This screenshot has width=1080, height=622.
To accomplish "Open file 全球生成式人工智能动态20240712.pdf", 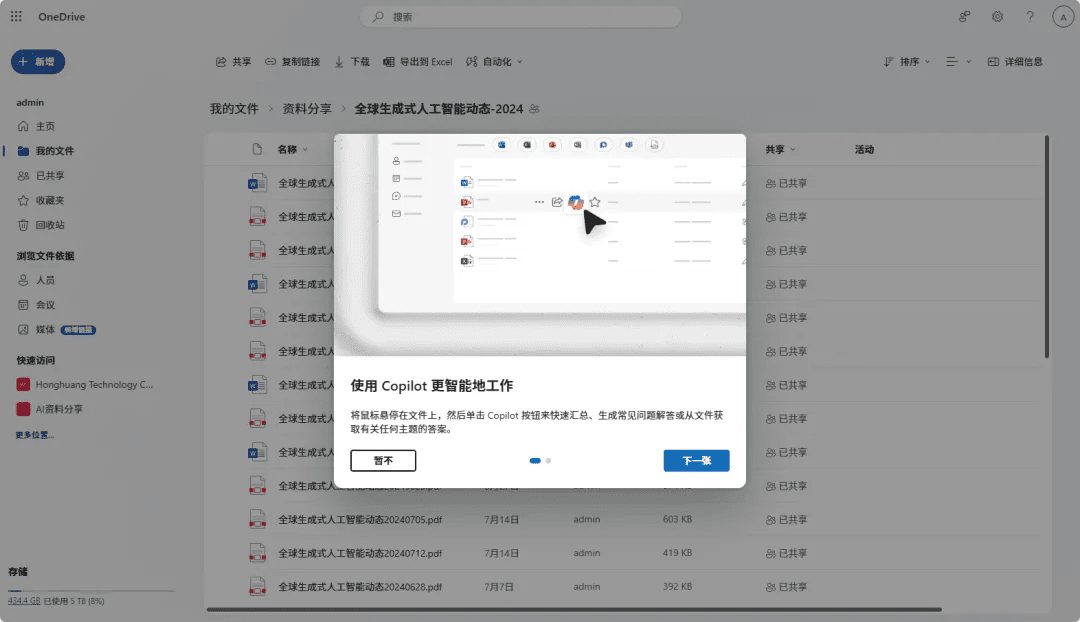I will click(x=360, y=553).
